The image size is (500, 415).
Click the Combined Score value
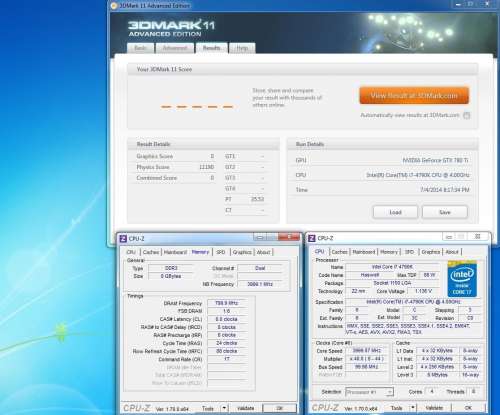pyautogui.click(x=212, y=178)
